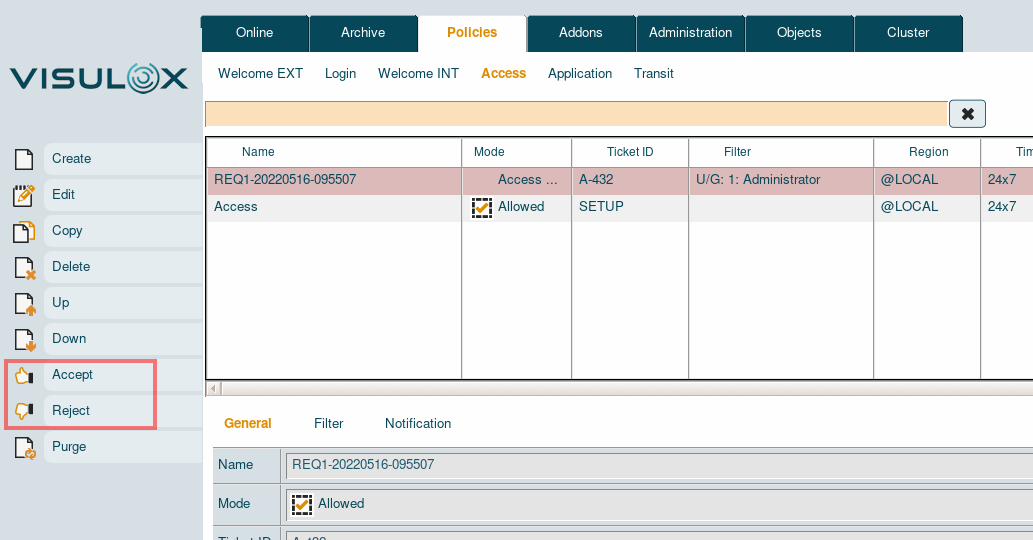Select the REQ1-20220516-095507 policy row

click(285, 180)
